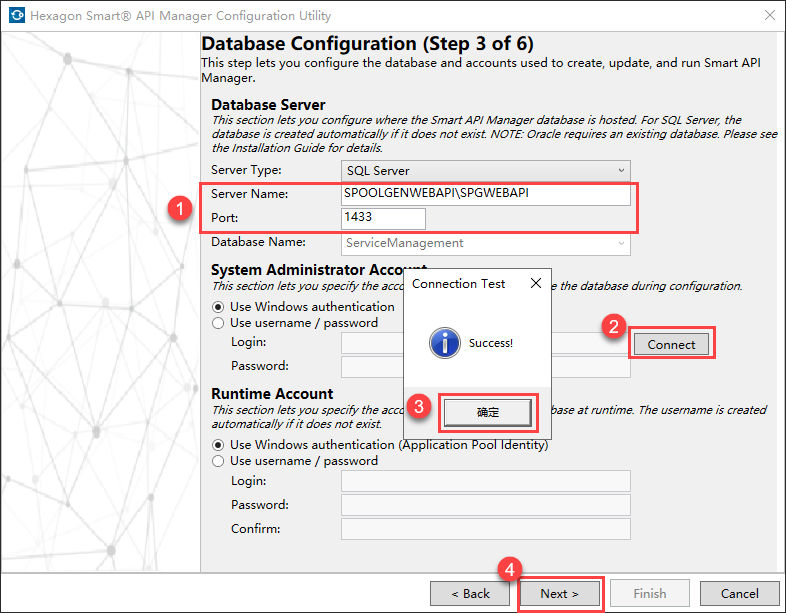786x613 pixels.
Task: Go to next step with Next >
Action: click(x=560, y=593)
